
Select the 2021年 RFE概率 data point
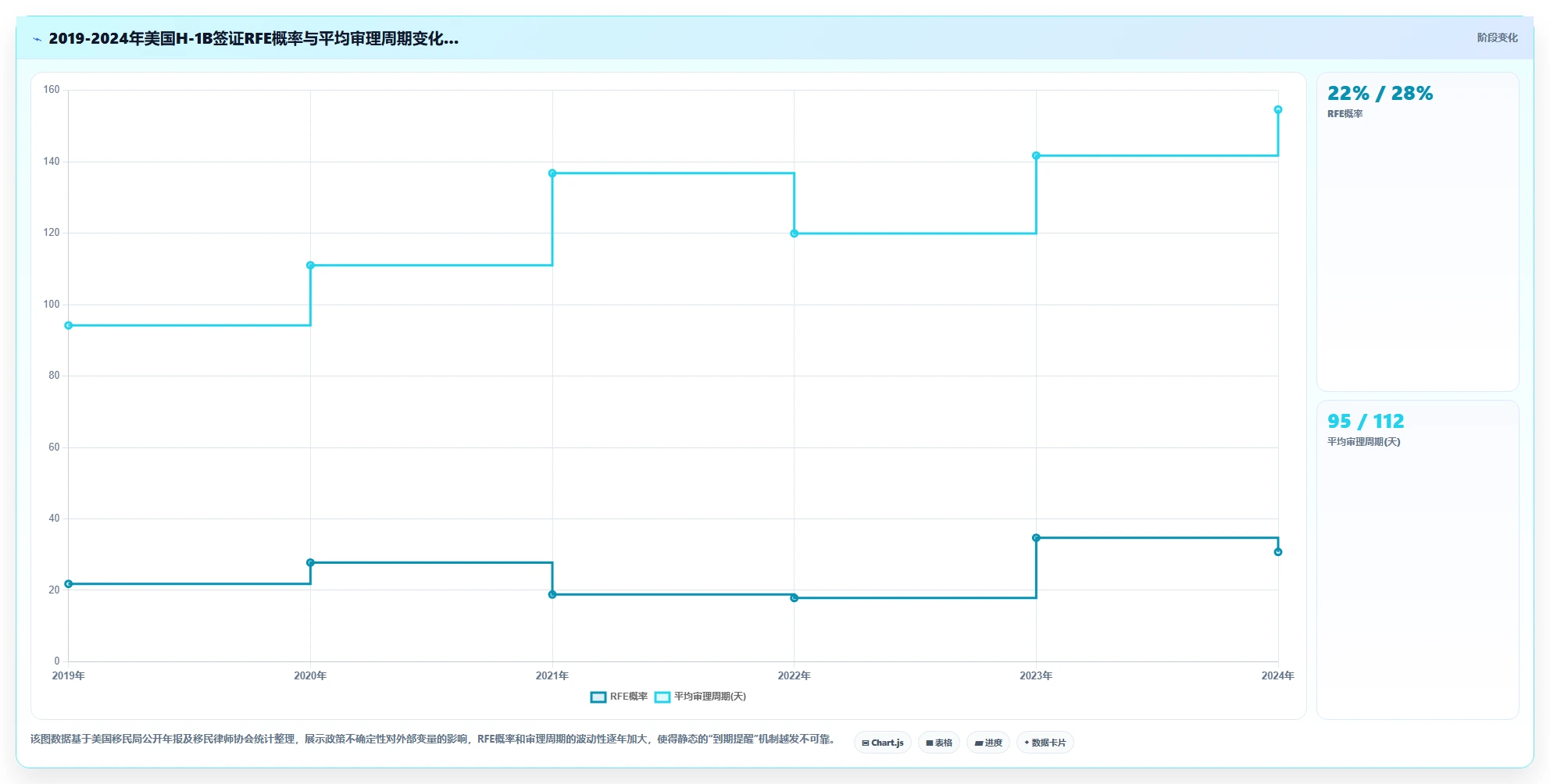tap(552, 594)
